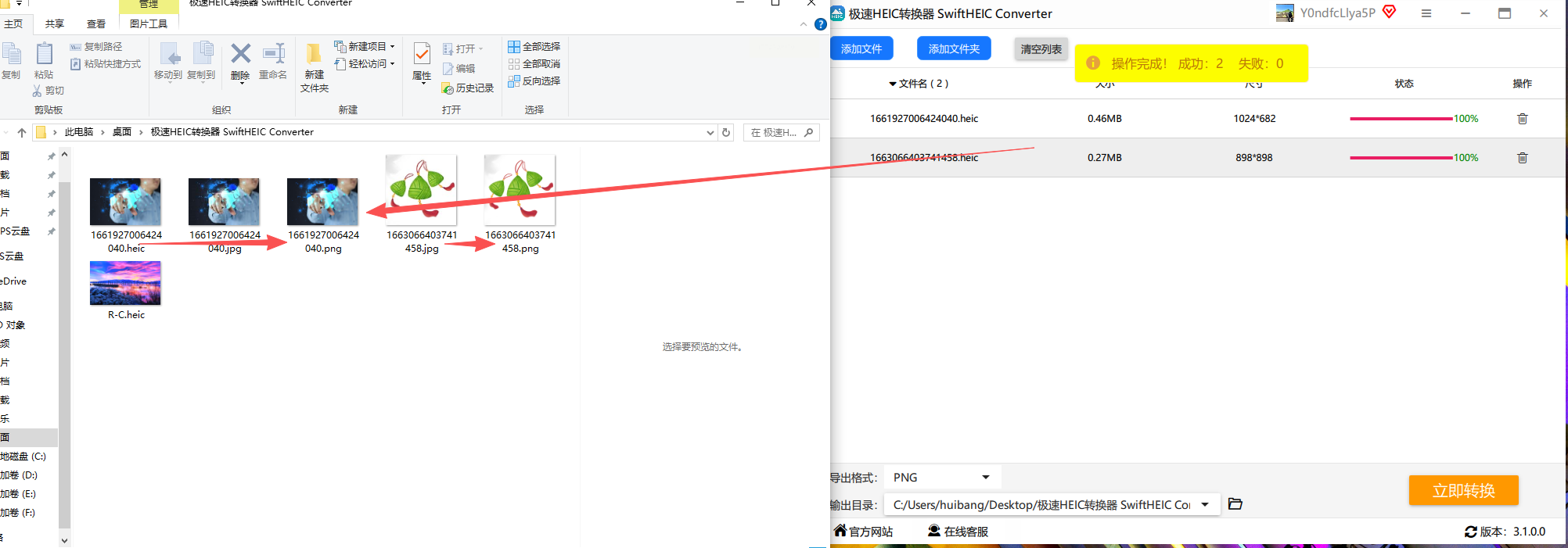Click the user avatar next to Y0ndfcLlya5P
The image size is (1568, 548).
(1285, 13)
